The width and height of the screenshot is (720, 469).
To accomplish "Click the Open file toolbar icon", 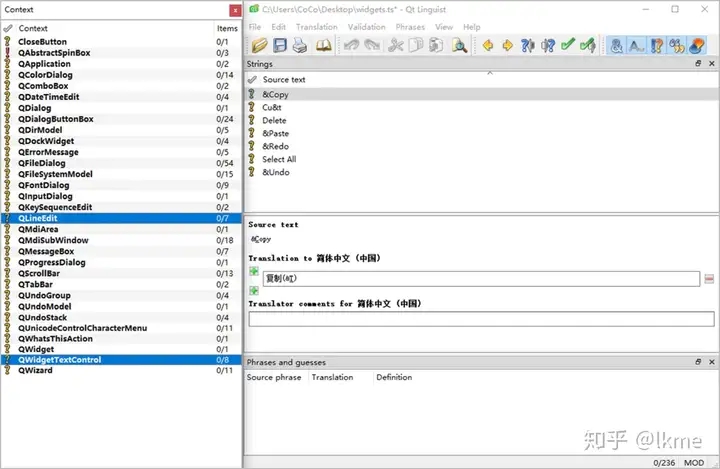I will 260,45.
